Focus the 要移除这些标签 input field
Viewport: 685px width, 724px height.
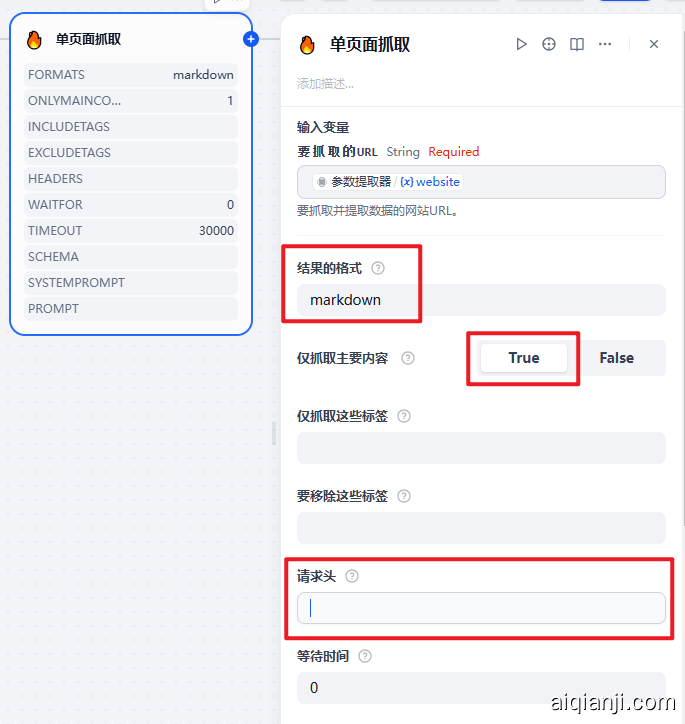[481, 528]
